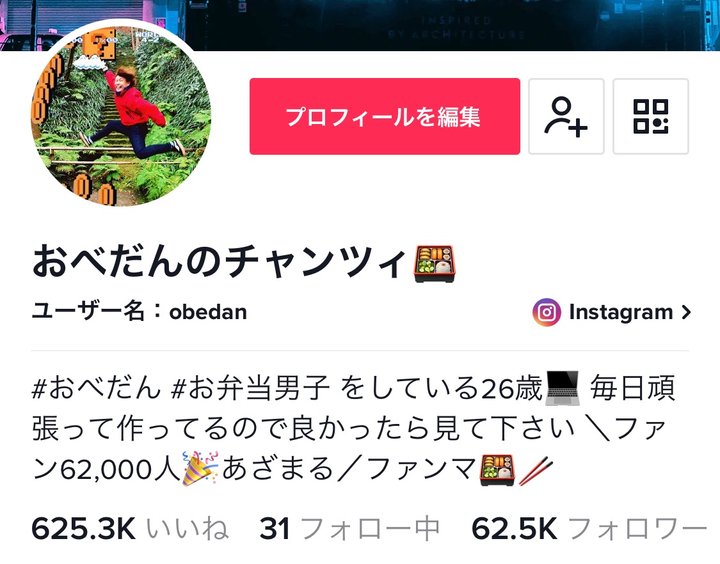Click the Instagram logo icon
This screenshot has width=720, height=564.
click(x=546, y=312)
